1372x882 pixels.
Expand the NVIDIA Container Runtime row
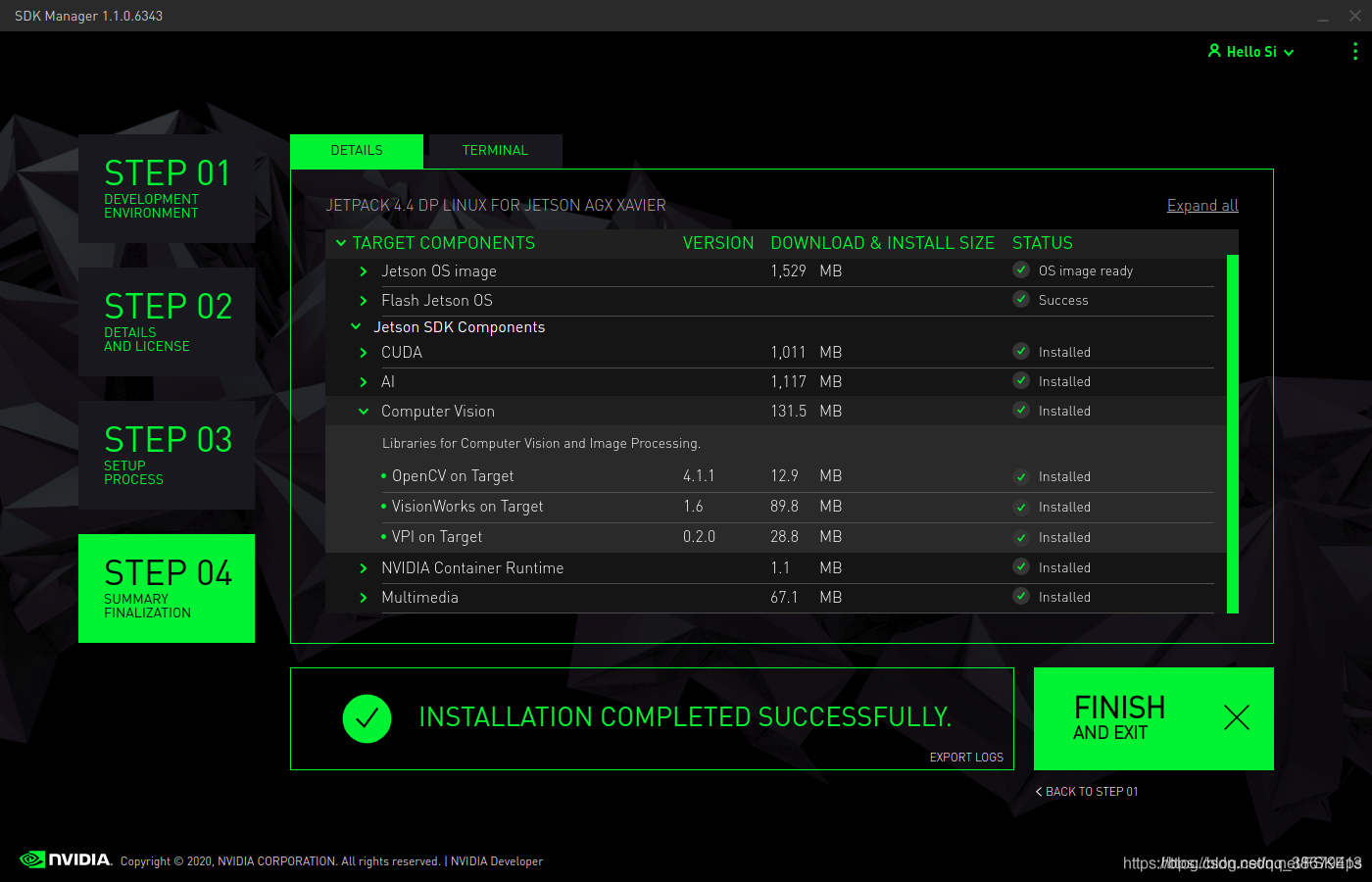click(364, 568)
